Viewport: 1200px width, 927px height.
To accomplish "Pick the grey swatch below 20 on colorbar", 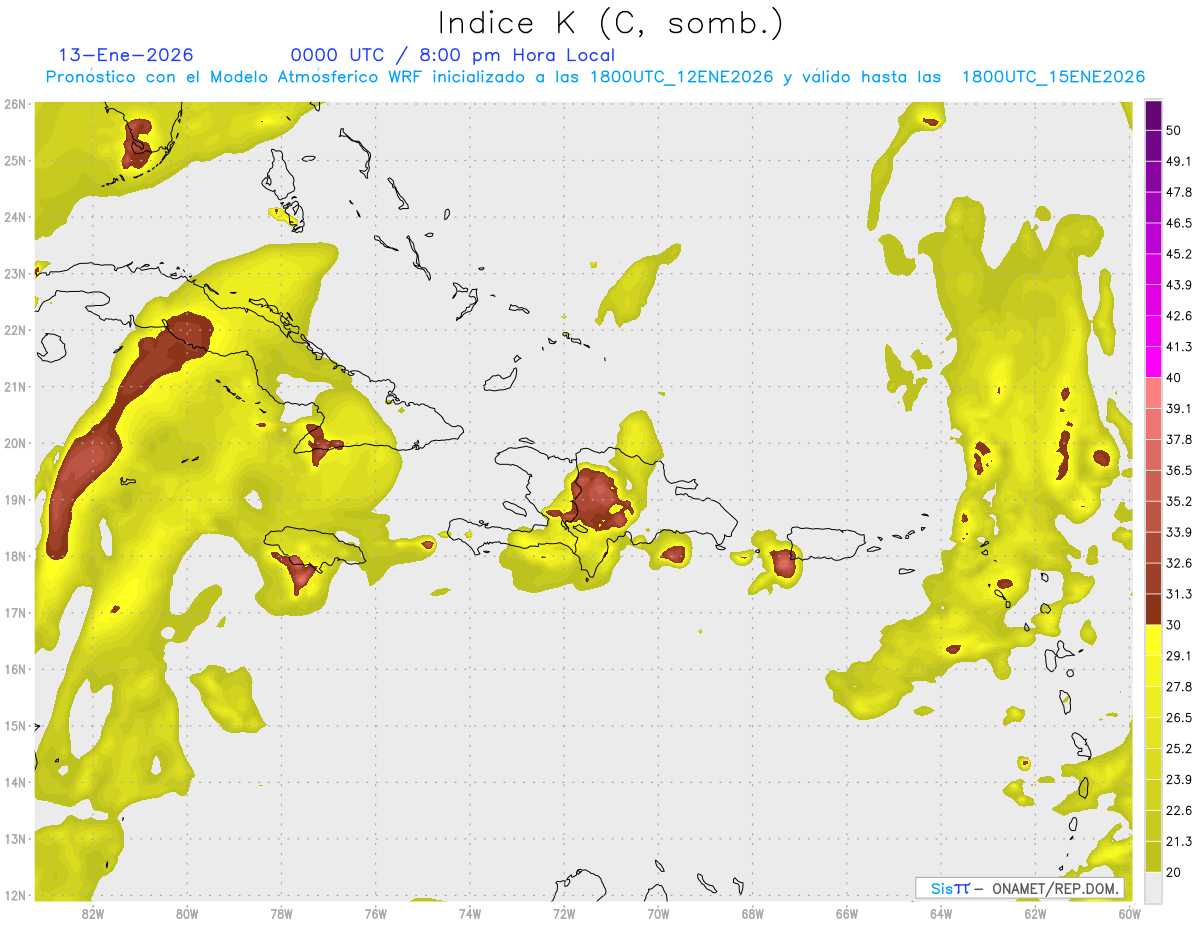I will click(x=1153, y=886).
